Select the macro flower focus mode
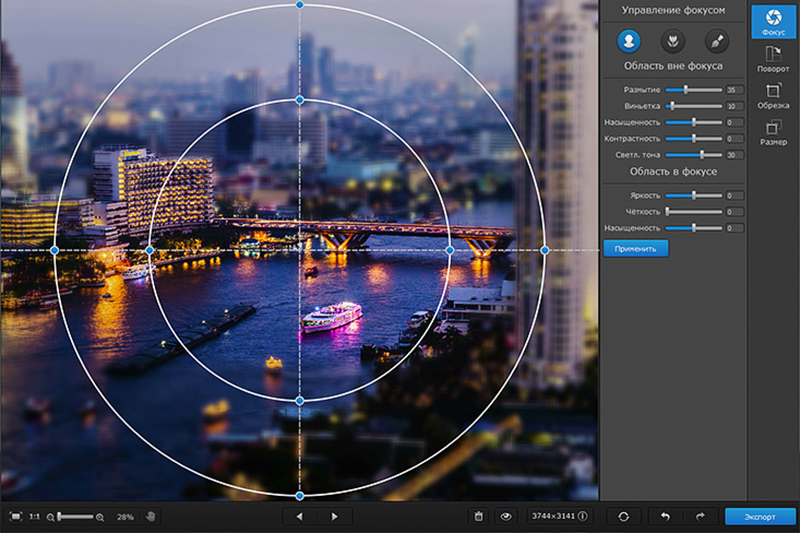800x533 pixels. pos(672,41)
